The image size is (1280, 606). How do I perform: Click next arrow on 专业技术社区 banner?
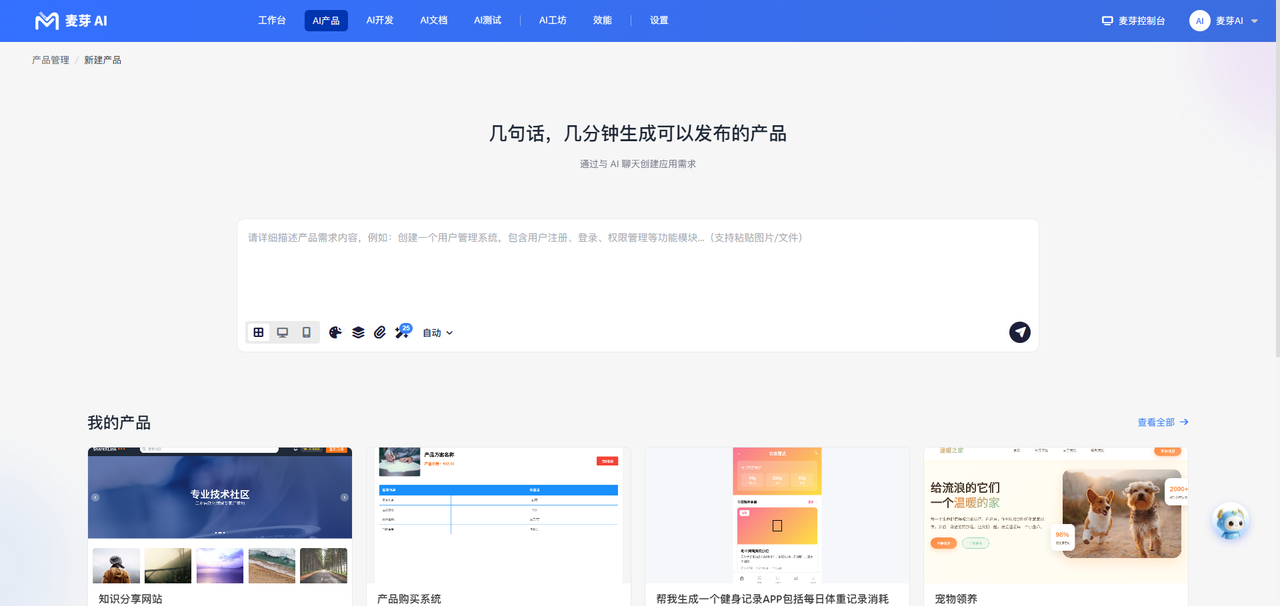(x=344, y=497)
